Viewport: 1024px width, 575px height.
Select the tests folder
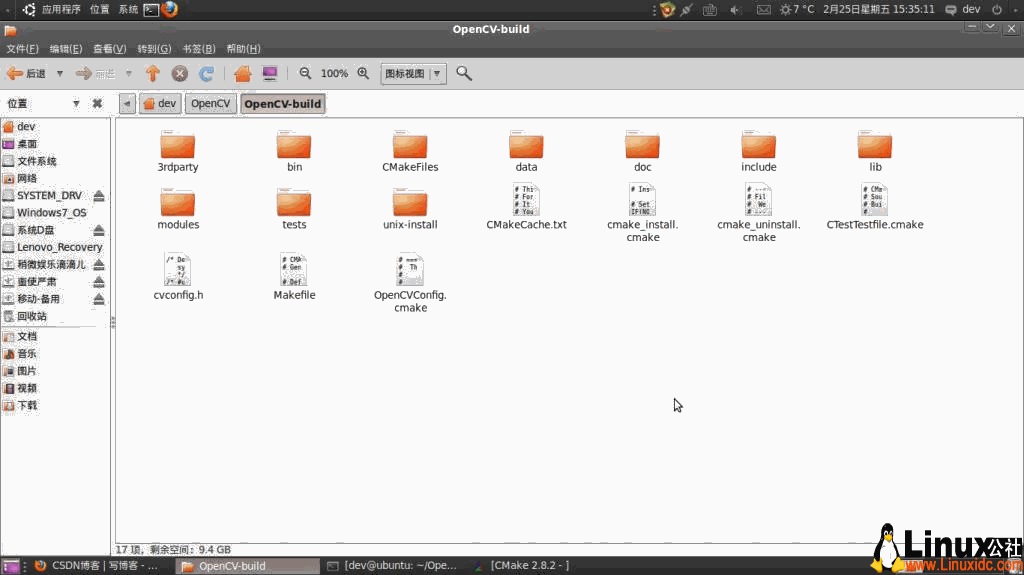point(294,208)
